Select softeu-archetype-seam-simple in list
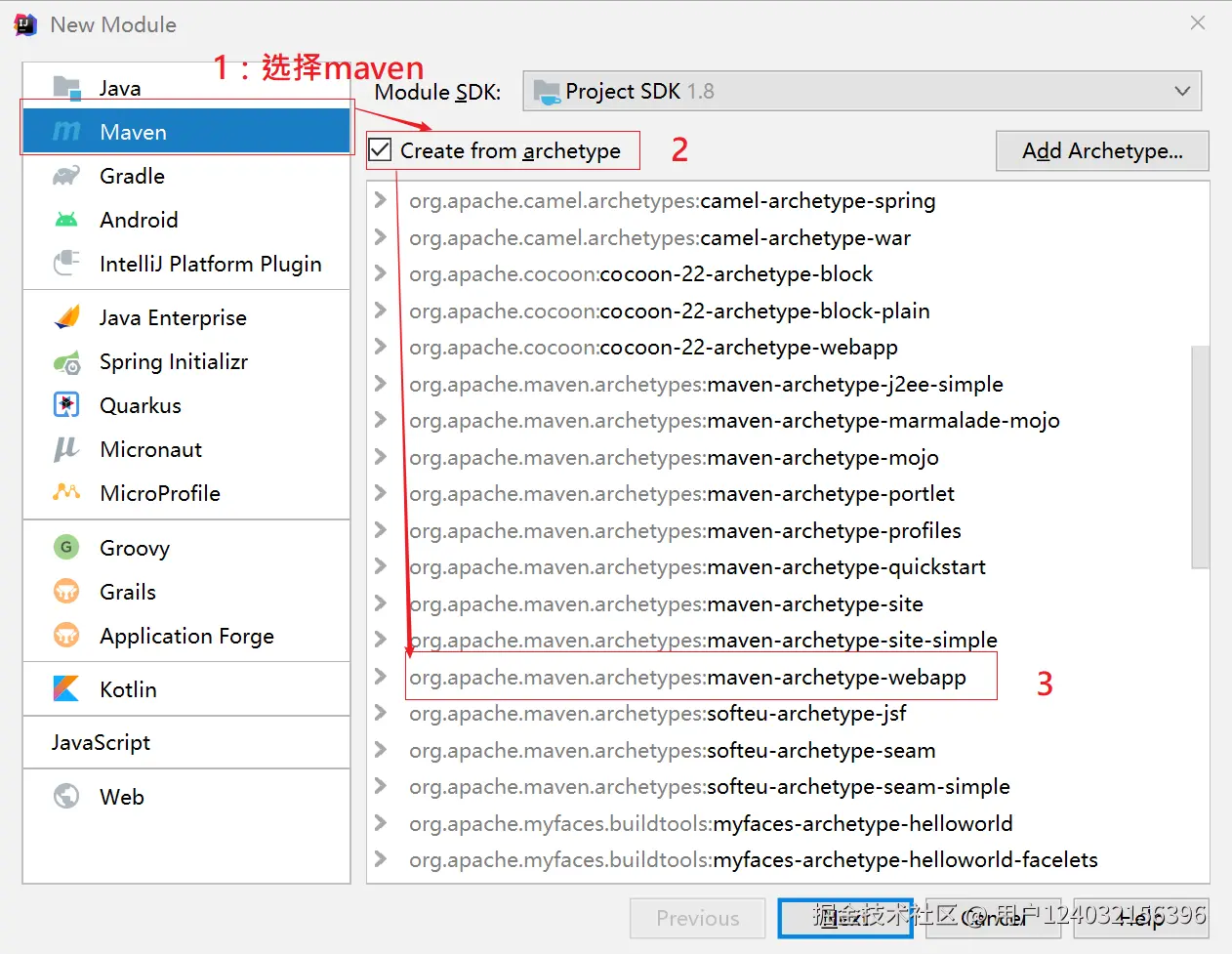1232x954 pixels. pos(710,786)
